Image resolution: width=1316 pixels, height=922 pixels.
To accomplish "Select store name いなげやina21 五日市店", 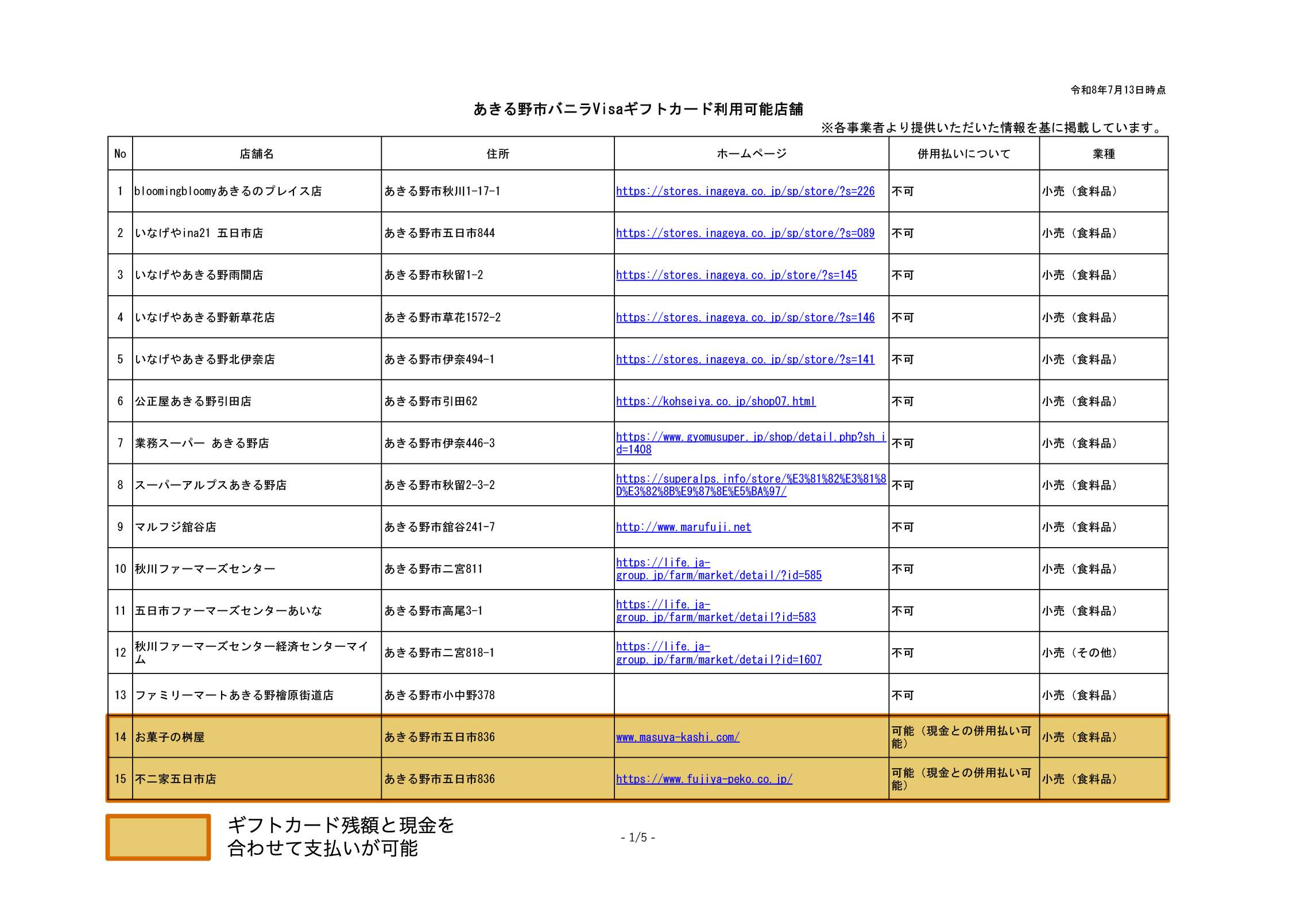I will point(199,233).
